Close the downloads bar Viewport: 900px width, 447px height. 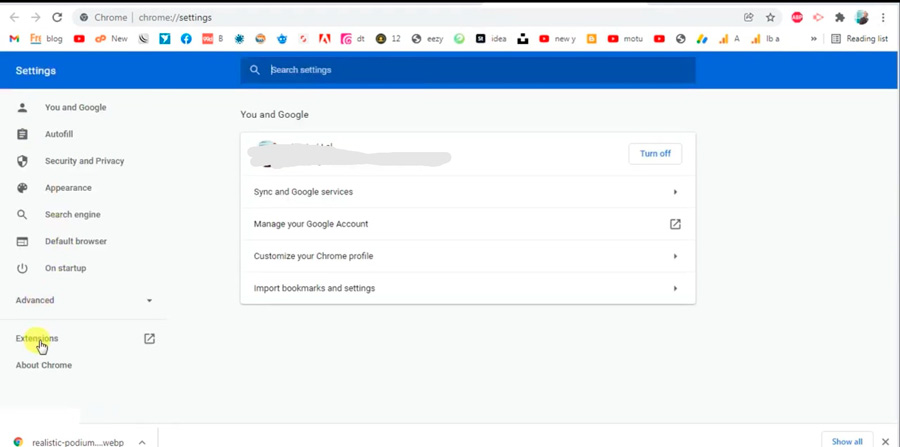click(885, 441)
